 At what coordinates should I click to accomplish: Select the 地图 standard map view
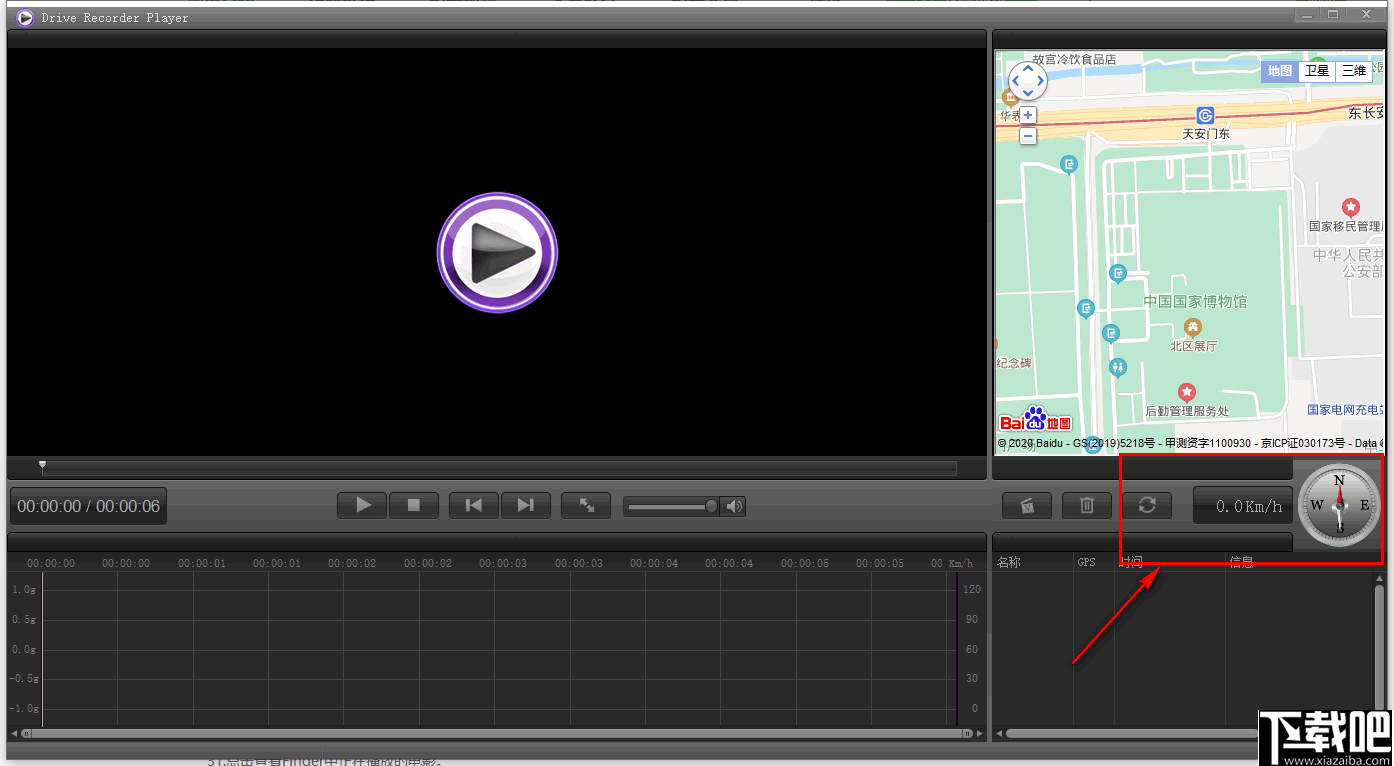click(1279, 71)
